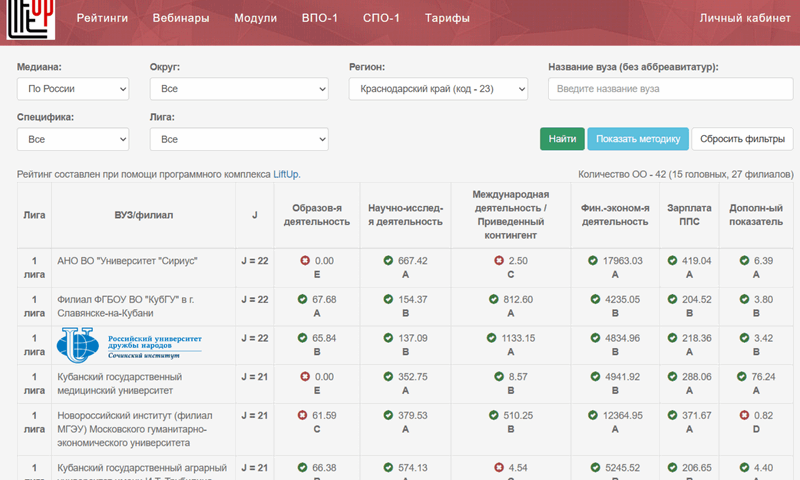Click the green check icon beside 17963.03
Image resolution: width=800 pixels, height=480 pixels.
[592, 261]
